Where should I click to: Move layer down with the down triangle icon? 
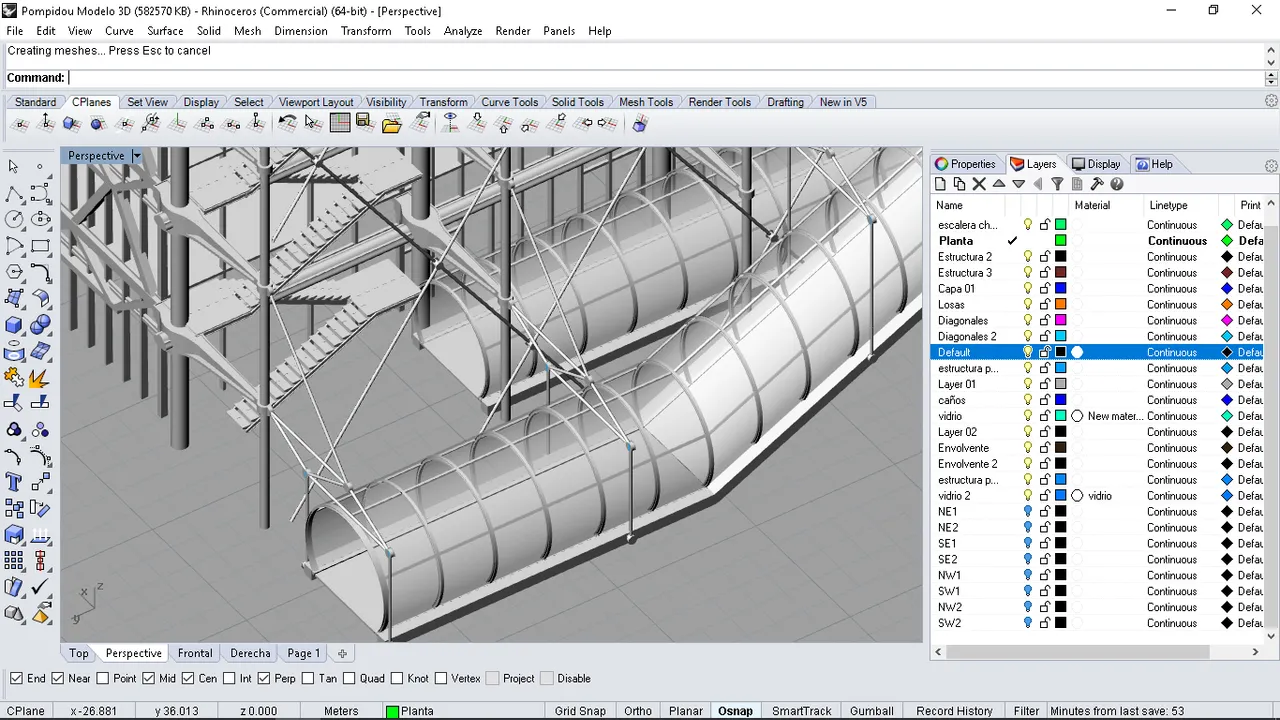coord(1018,184)
